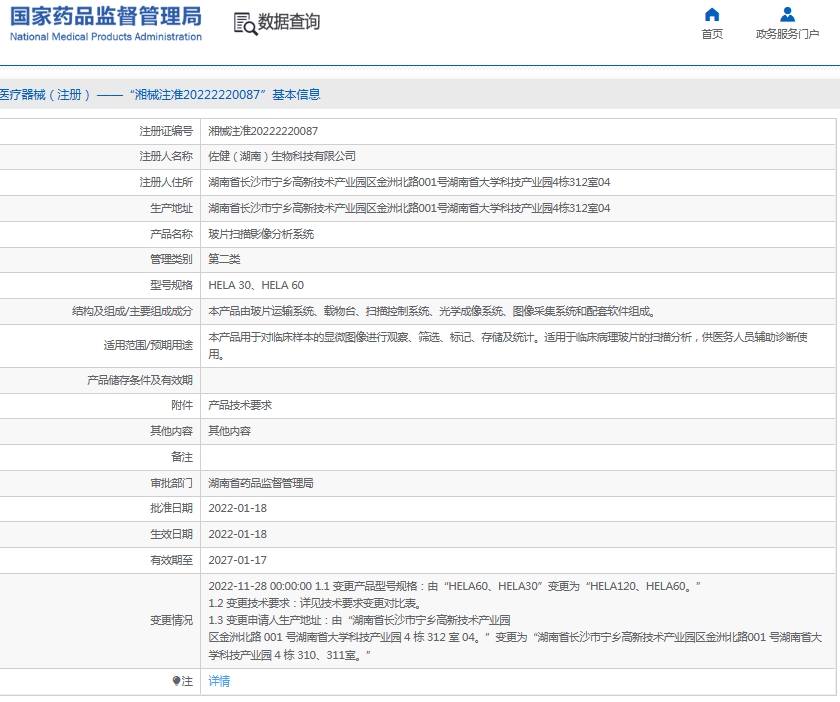Image resolution: width=840 pixels, height=702 pixels.
Task: Click management class value 第二类
Action: pyautogui.click(x=224, y=259)
